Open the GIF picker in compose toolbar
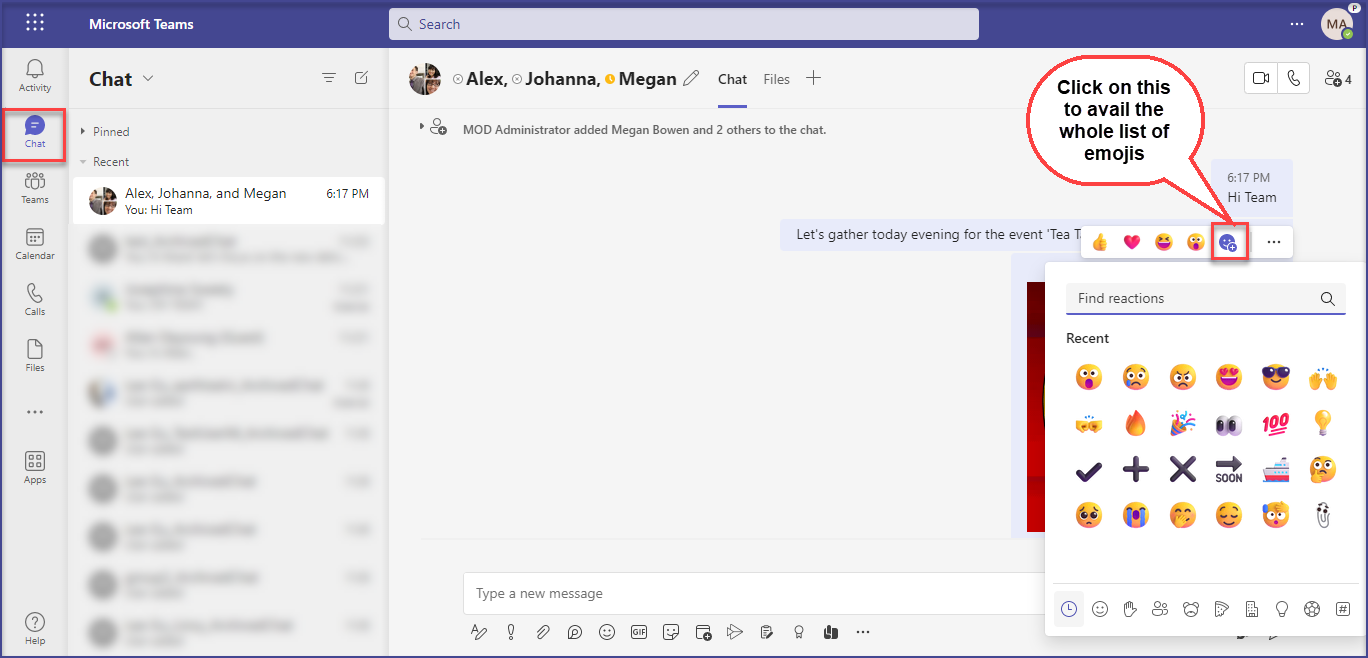The height and width of the screenshot is (658, 1368). coord(639,632)
